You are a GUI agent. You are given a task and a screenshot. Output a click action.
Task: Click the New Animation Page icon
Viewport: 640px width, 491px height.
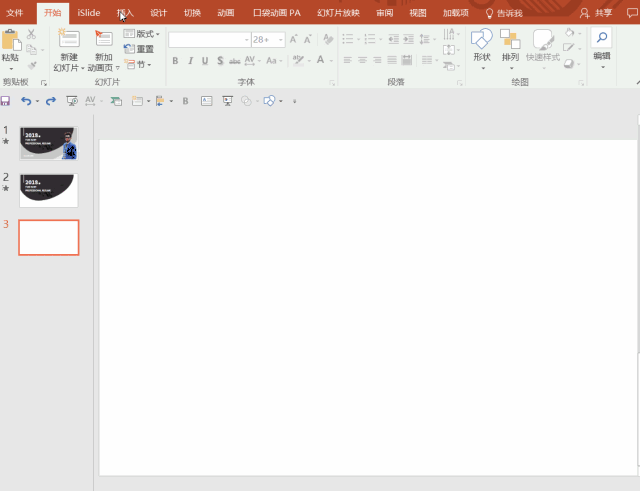point(104,38)
